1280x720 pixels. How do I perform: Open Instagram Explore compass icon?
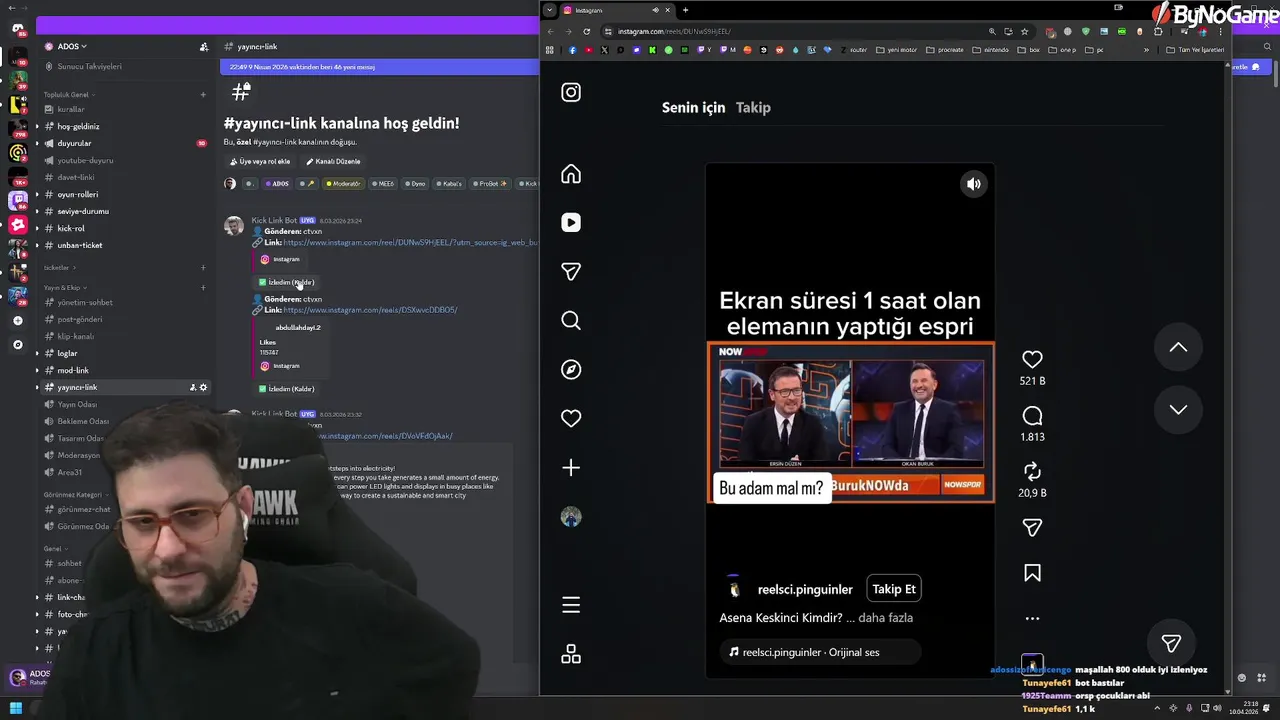pyautogui.click(x=571, y=370)
